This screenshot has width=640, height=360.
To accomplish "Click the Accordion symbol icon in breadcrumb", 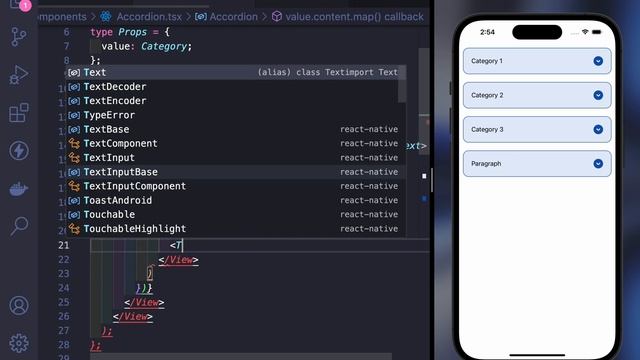I will 200,17.
